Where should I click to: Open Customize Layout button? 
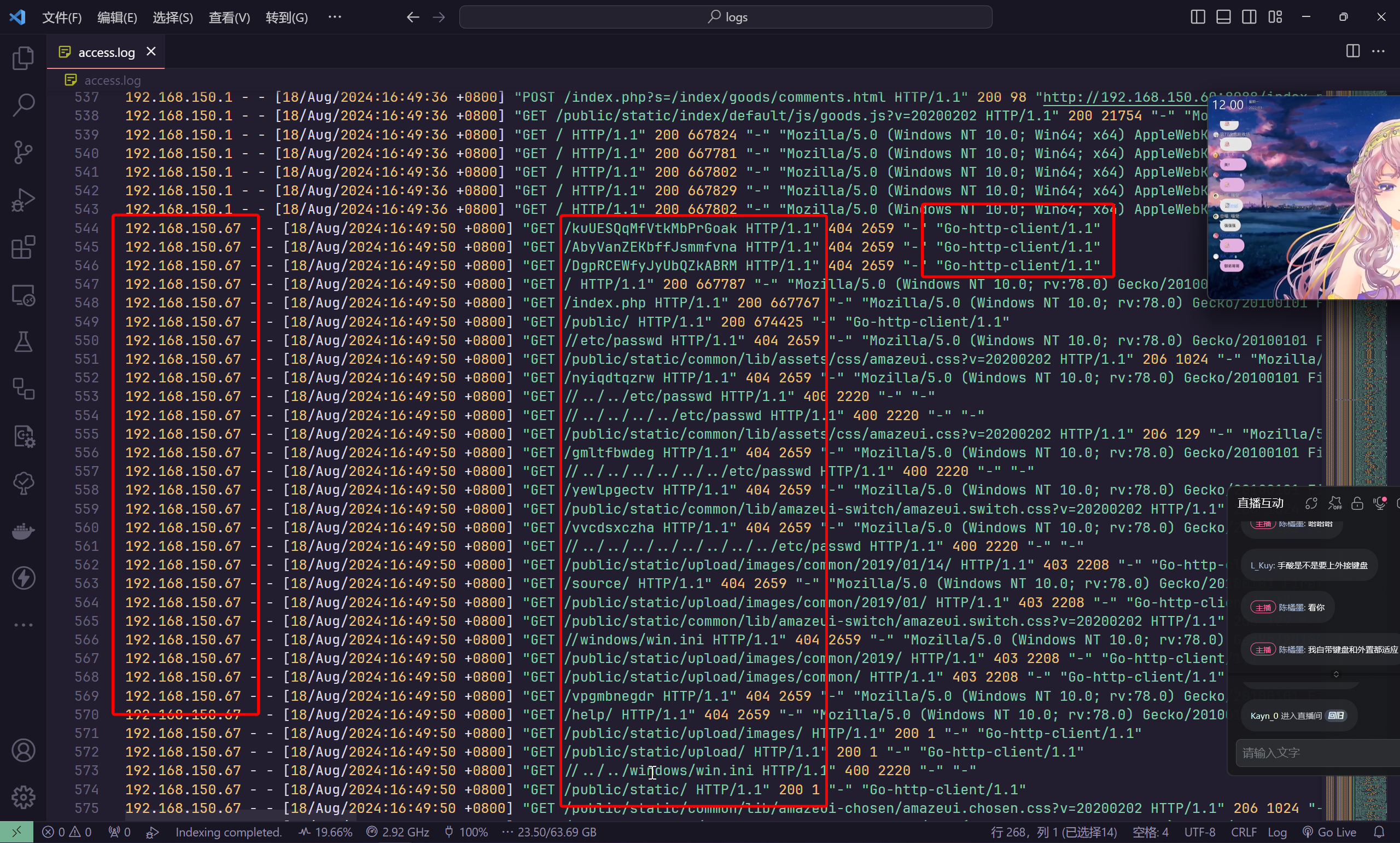(x=1275, y=17)
